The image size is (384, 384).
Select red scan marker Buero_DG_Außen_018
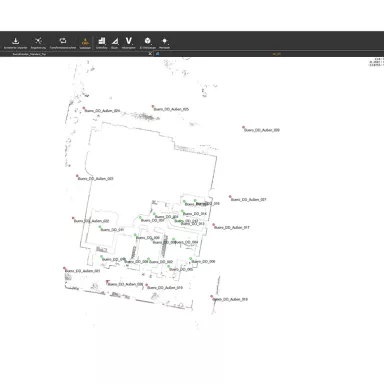[211, 296]
